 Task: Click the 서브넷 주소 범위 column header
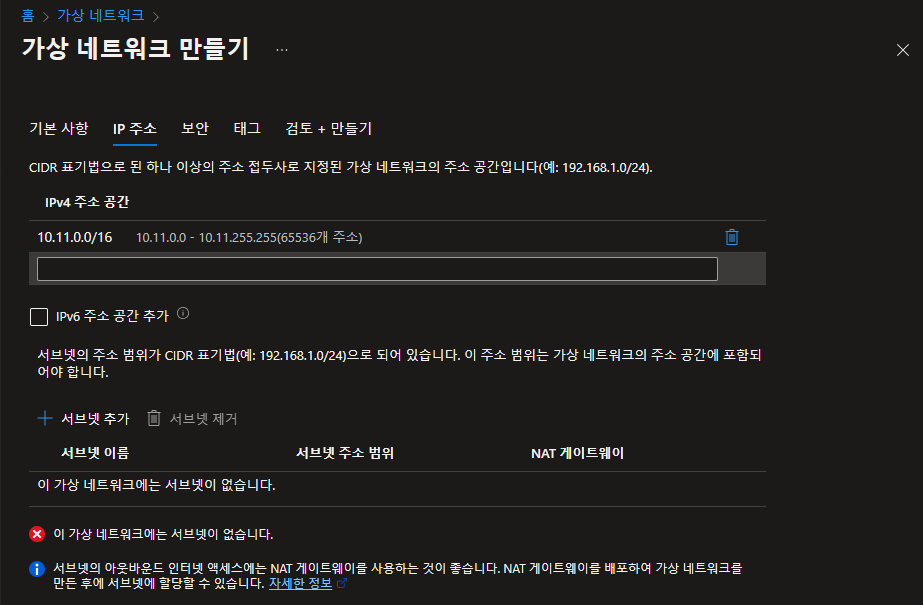pos(345,453)
